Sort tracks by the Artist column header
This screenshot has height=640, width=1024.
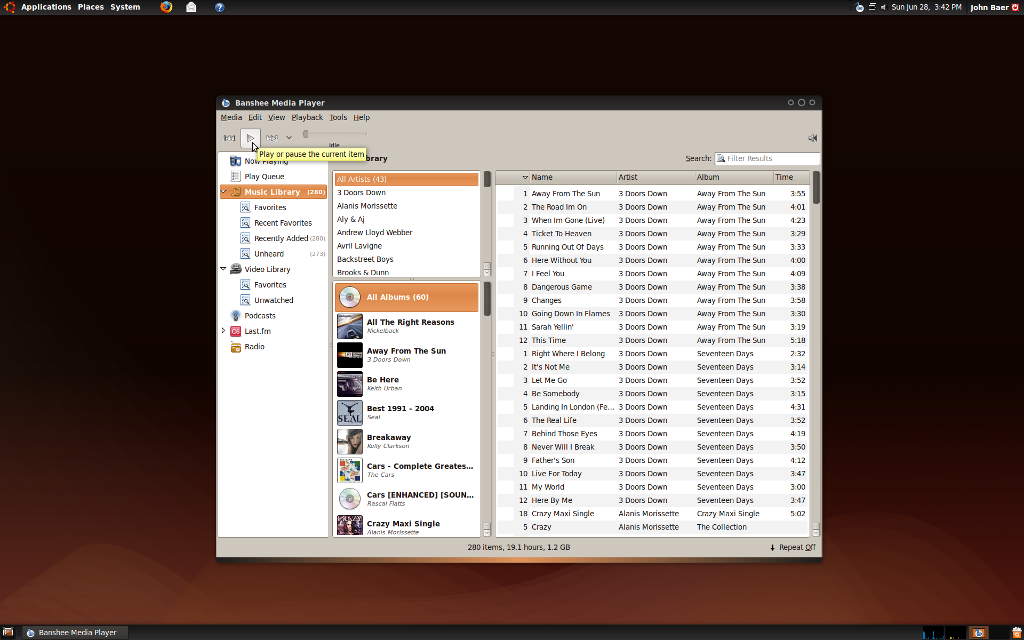[x=656, y=178]
